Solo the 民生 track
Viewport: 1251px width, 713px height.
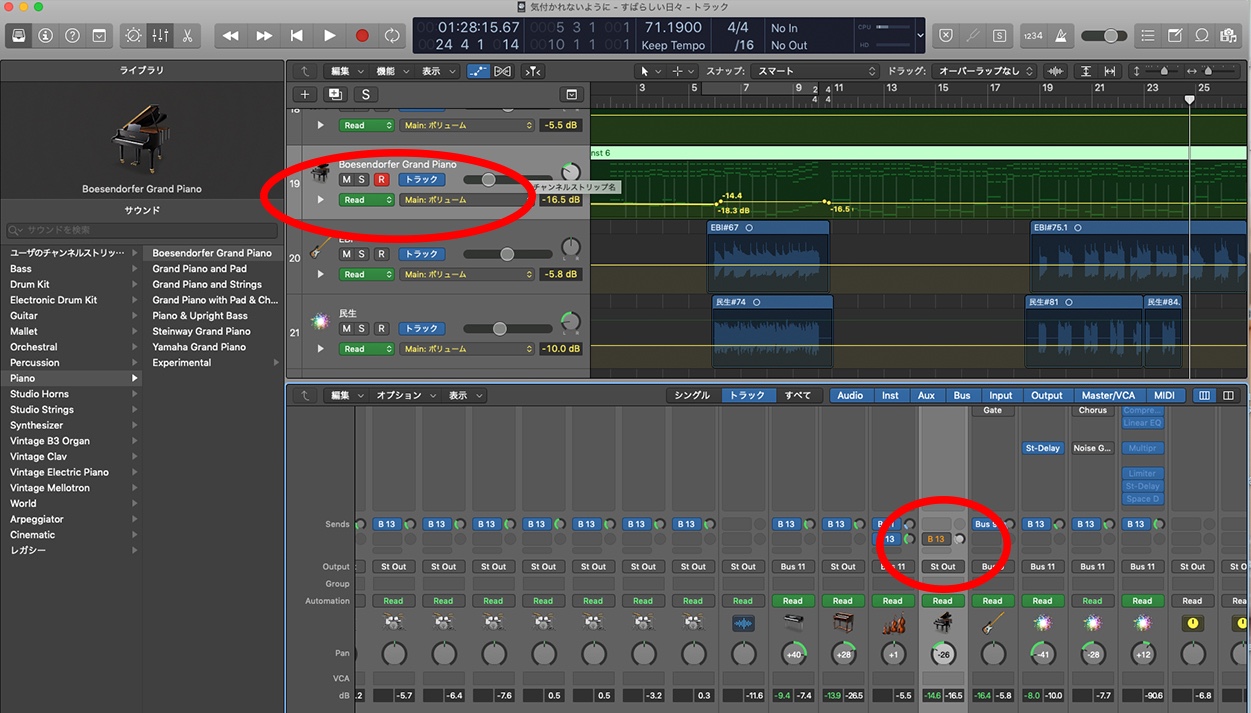pyautogui.click(x=362, y=329)
